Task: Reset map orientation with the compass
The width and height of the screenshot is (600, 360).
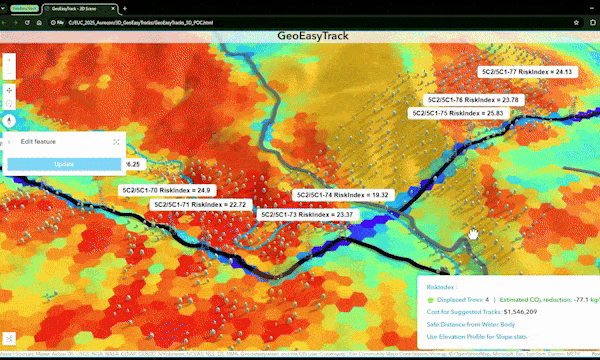Action: point(9,121)
